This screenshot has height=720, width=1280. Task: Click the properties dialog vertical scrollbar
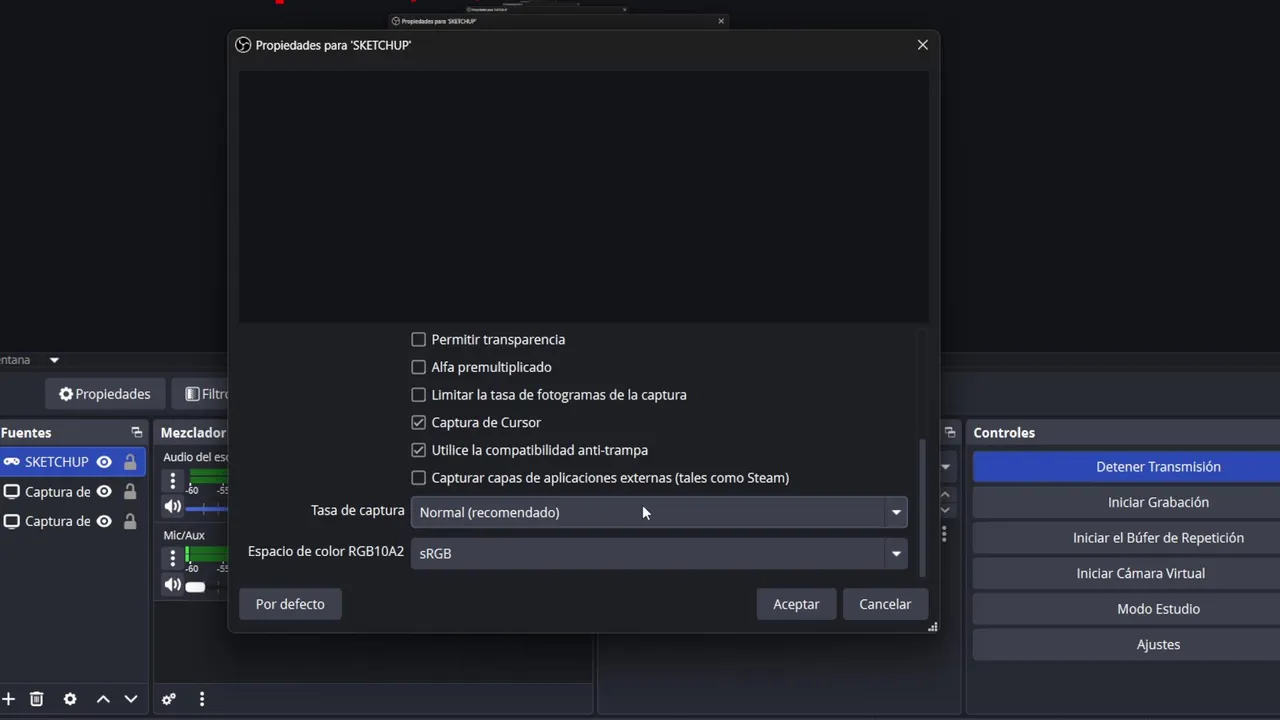tap(922, 507)
